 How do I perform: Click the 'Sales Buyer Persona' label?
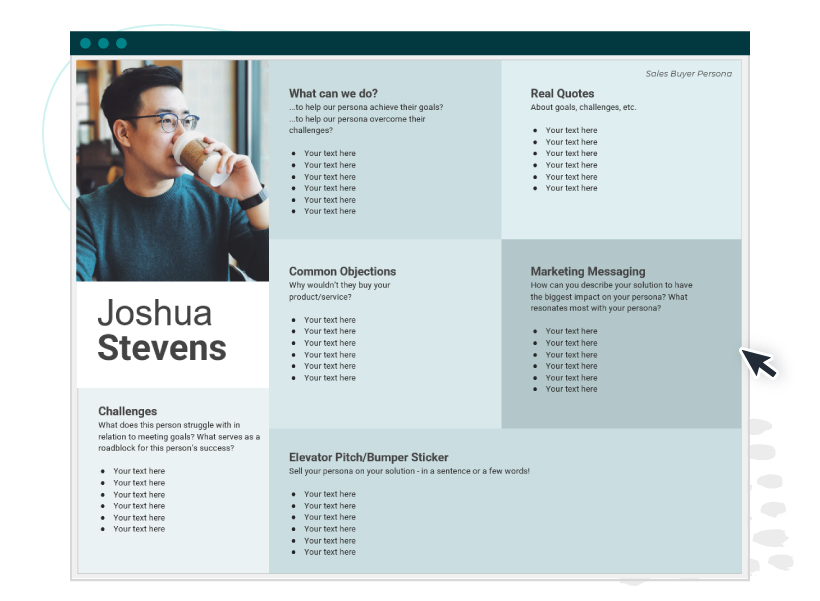[688, 74]
